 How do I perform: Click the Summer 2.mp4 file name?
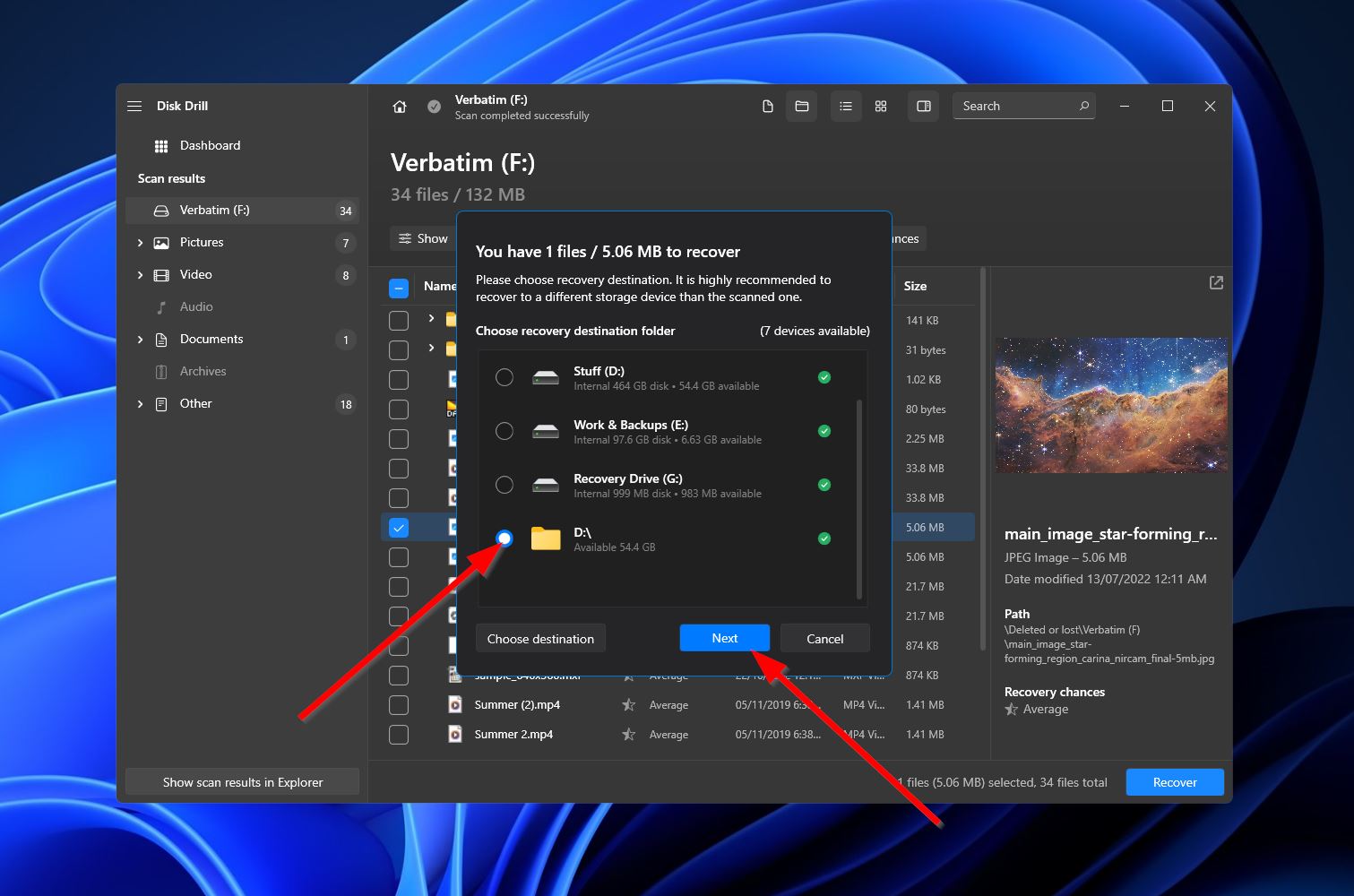513,735
